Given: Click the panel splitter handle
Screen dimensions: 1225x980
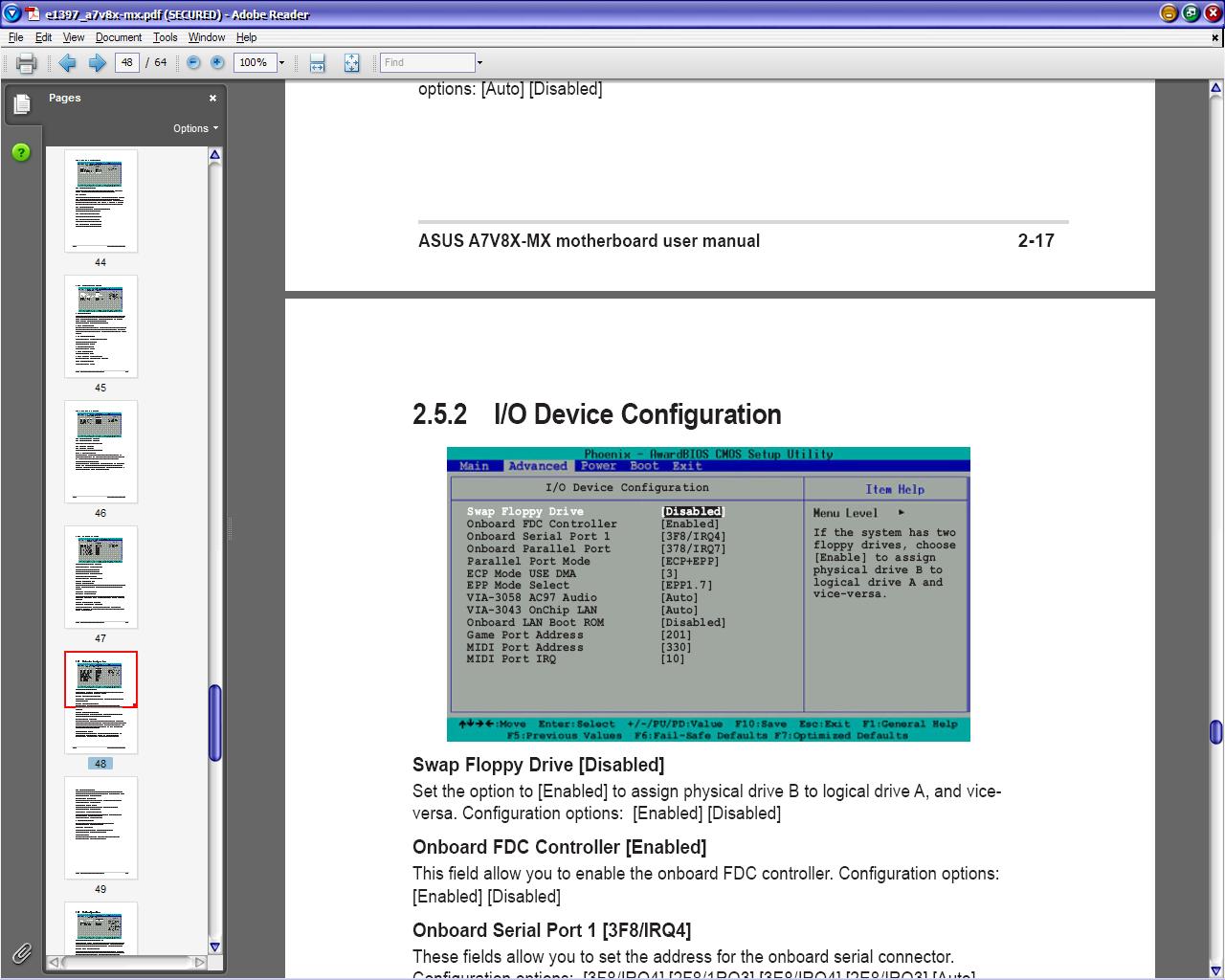Looking at the screenshot, I should pyautogui.click(x=229, y=528).
